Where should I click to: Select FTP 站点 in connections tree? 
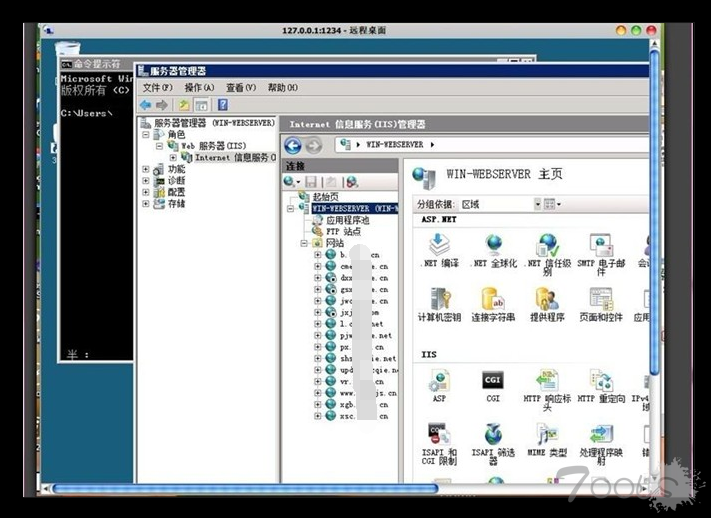click(343, 231)
